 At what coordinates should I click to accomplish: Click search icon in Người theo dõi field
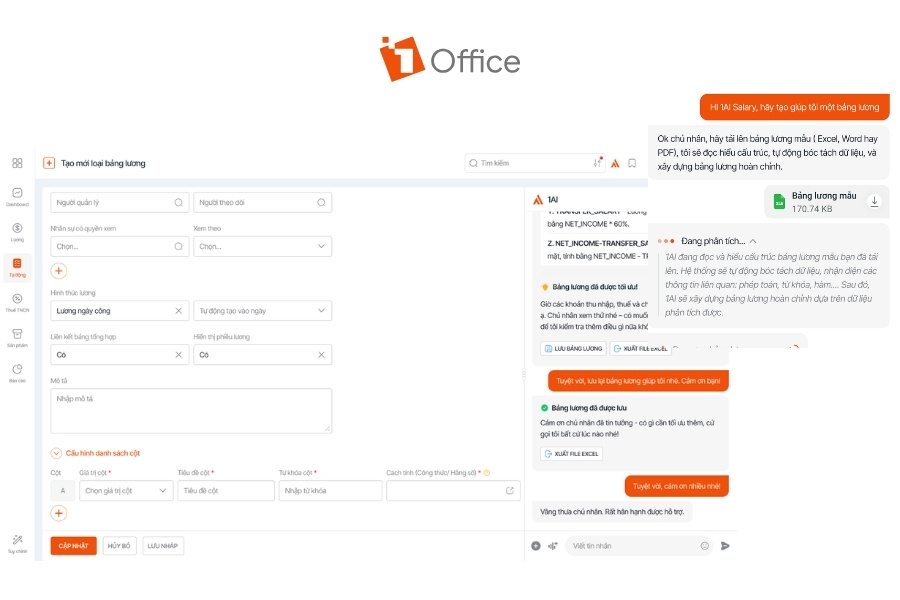(321, 203)
